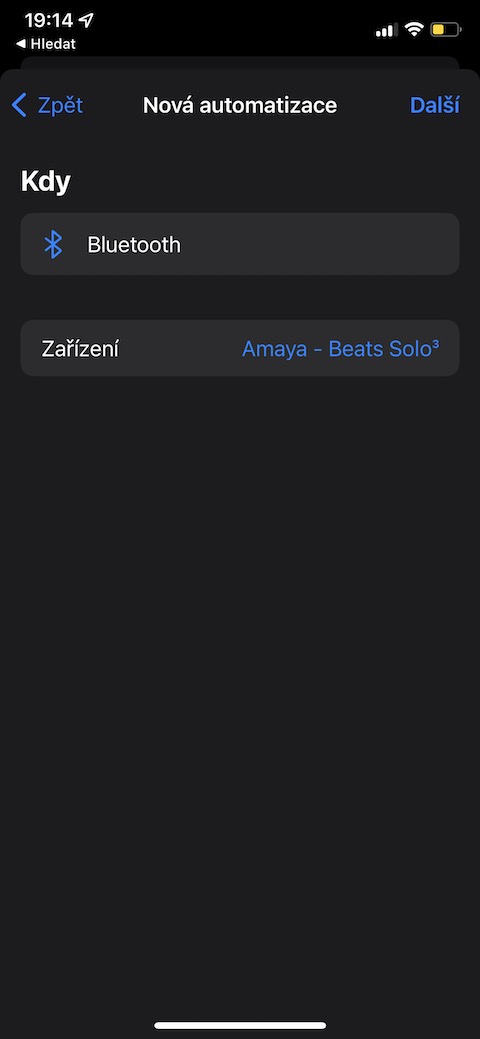Image resolution: width=480 pixels, height=1039 pixels.
Task: Tap the Wi-Fi status icon
Action: 415,29
